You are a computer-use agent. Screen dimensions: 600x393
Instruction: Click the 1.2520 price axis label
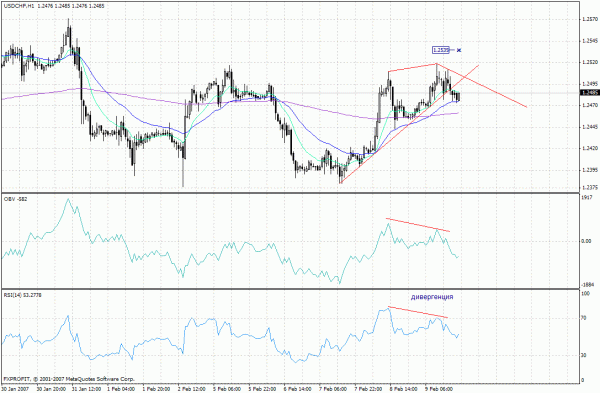point(590,62)
